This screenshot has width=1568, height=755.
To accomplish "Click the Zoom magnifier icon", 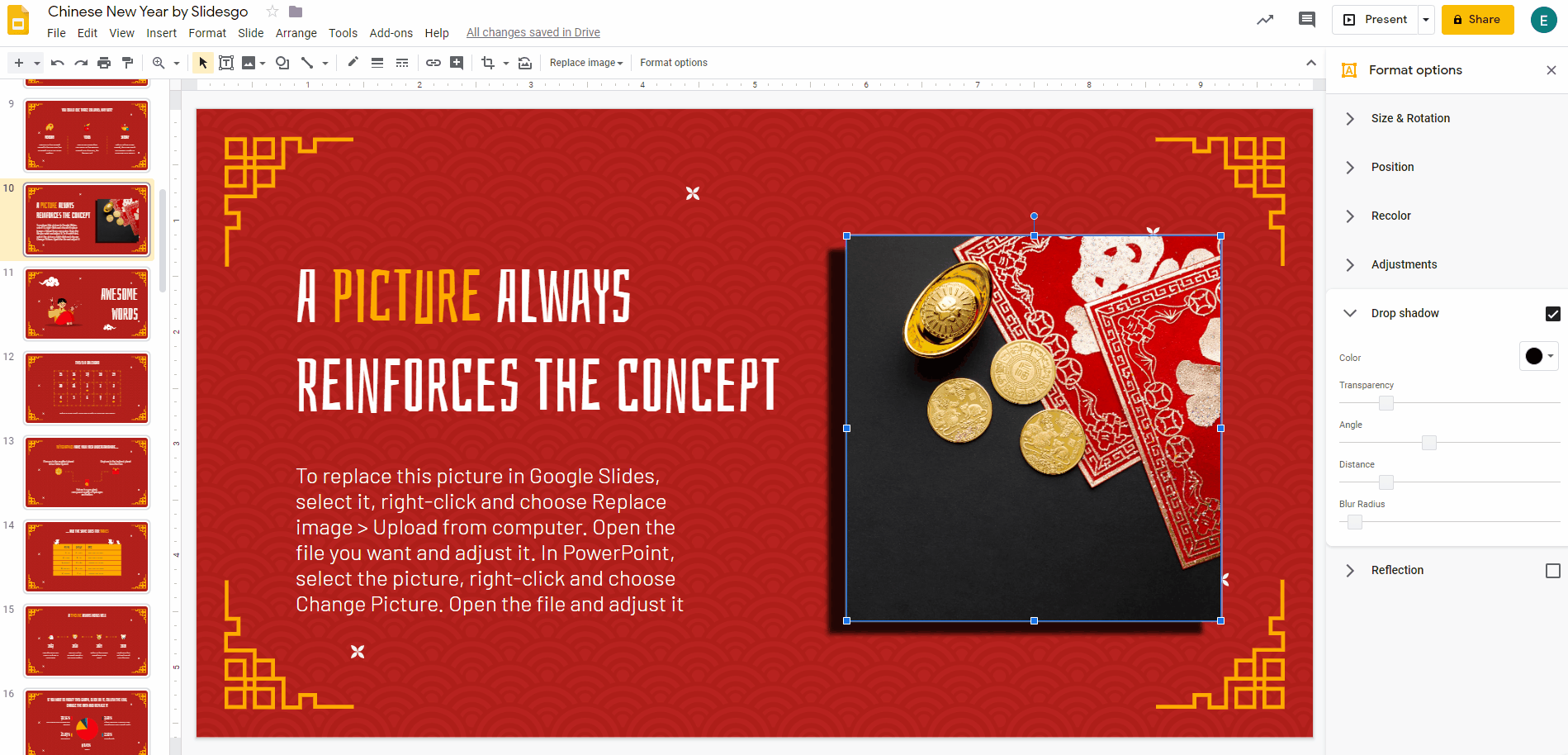I will point(158,63).
